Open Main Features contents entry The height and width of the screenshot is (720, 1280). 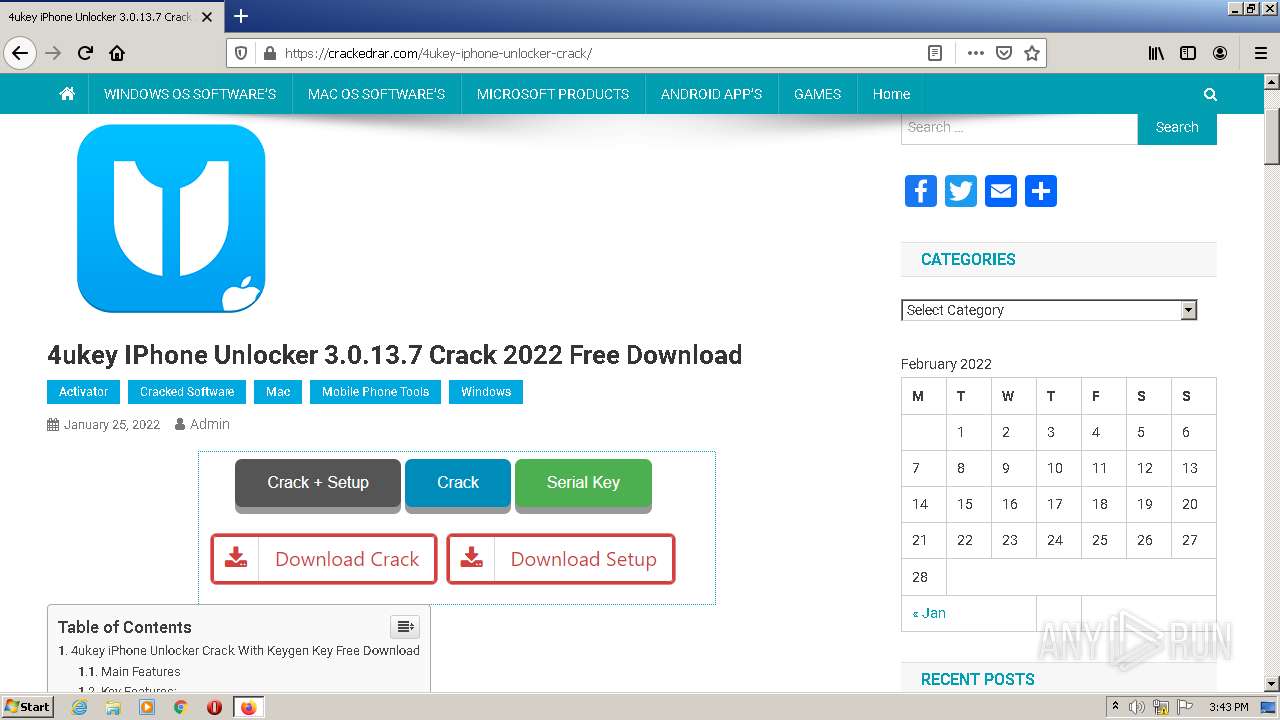[141, 672]
